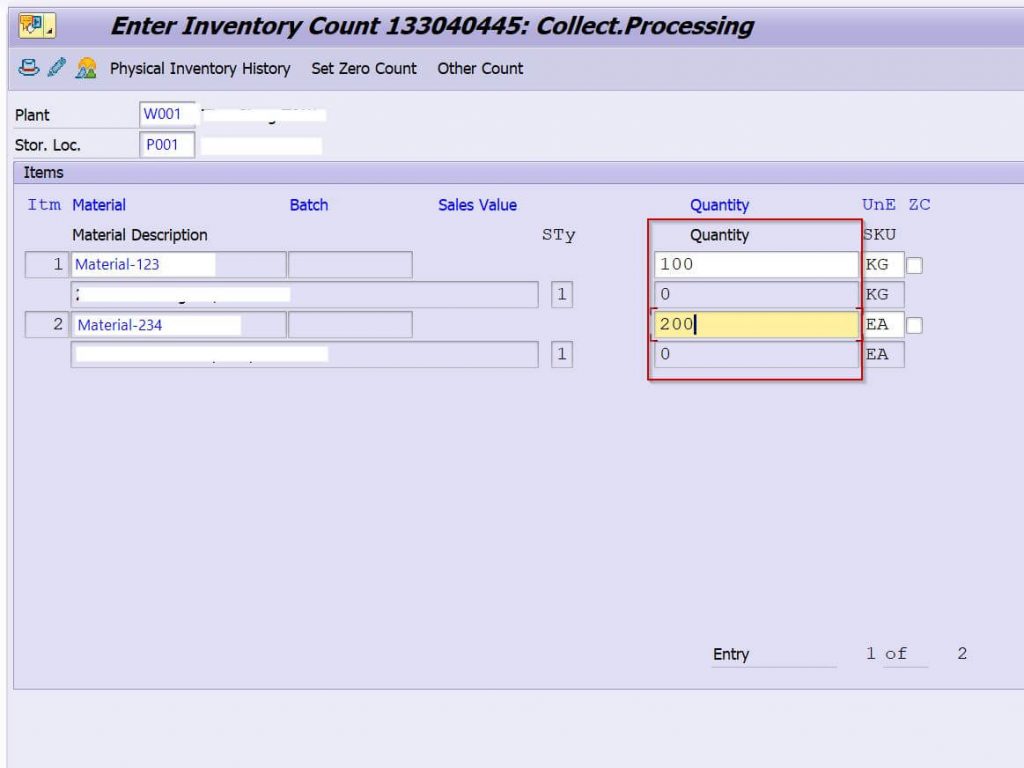Click item 2's EA entry unit field

tap(884, 325)
